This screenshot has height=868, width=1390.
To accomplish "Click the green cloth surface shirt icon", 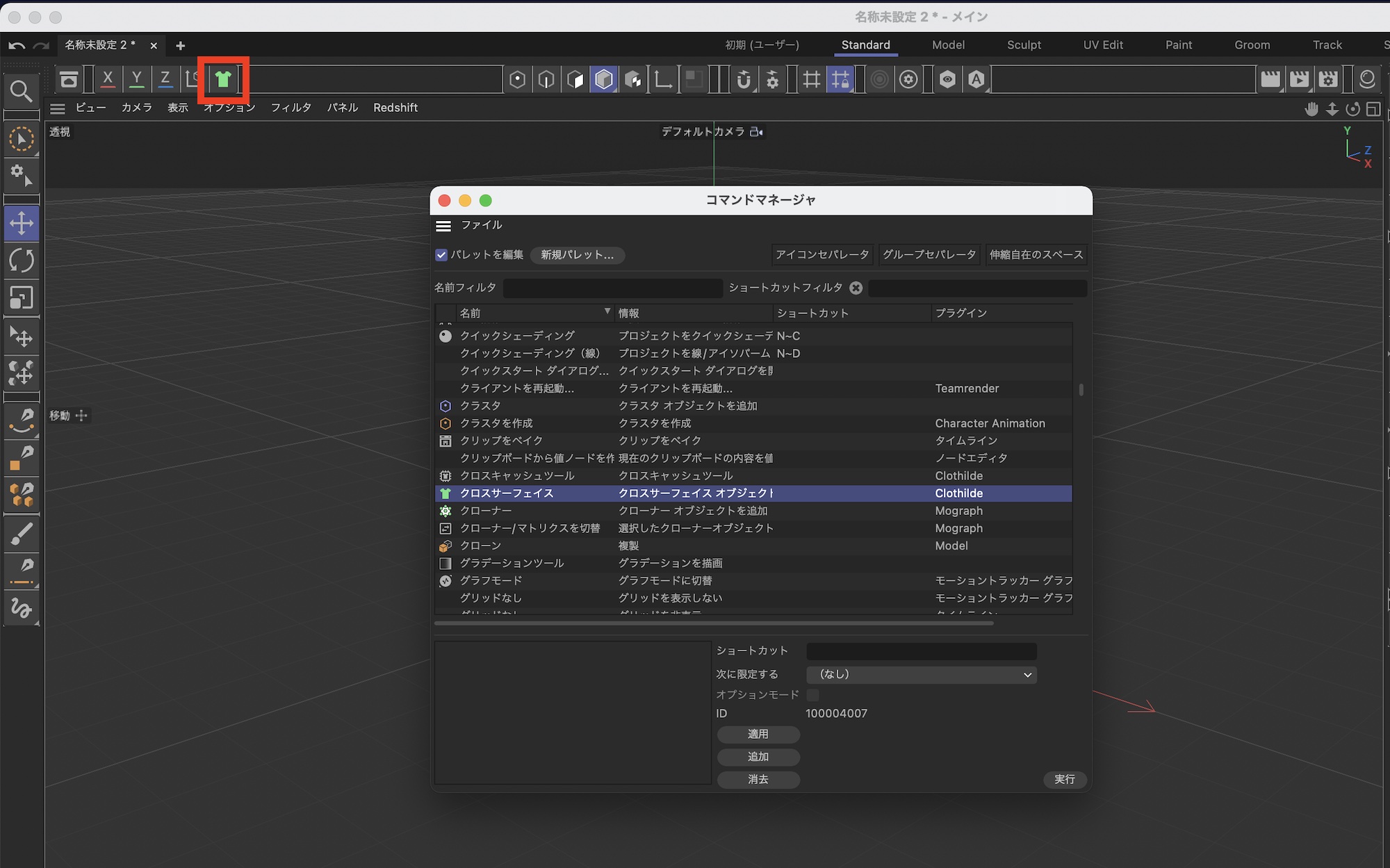I will [223, 79].
